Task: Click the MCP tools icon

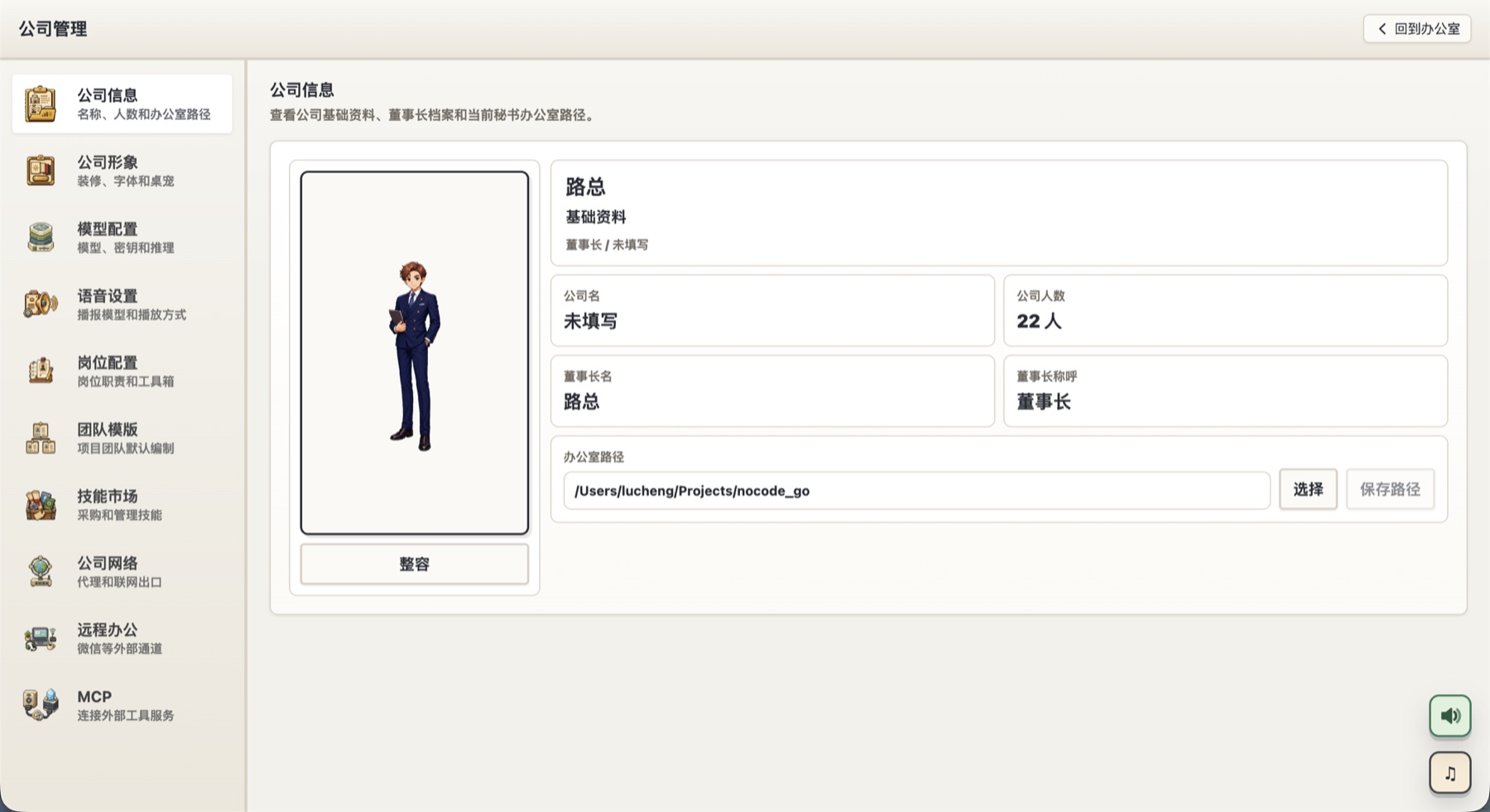Action: [40, 705]
